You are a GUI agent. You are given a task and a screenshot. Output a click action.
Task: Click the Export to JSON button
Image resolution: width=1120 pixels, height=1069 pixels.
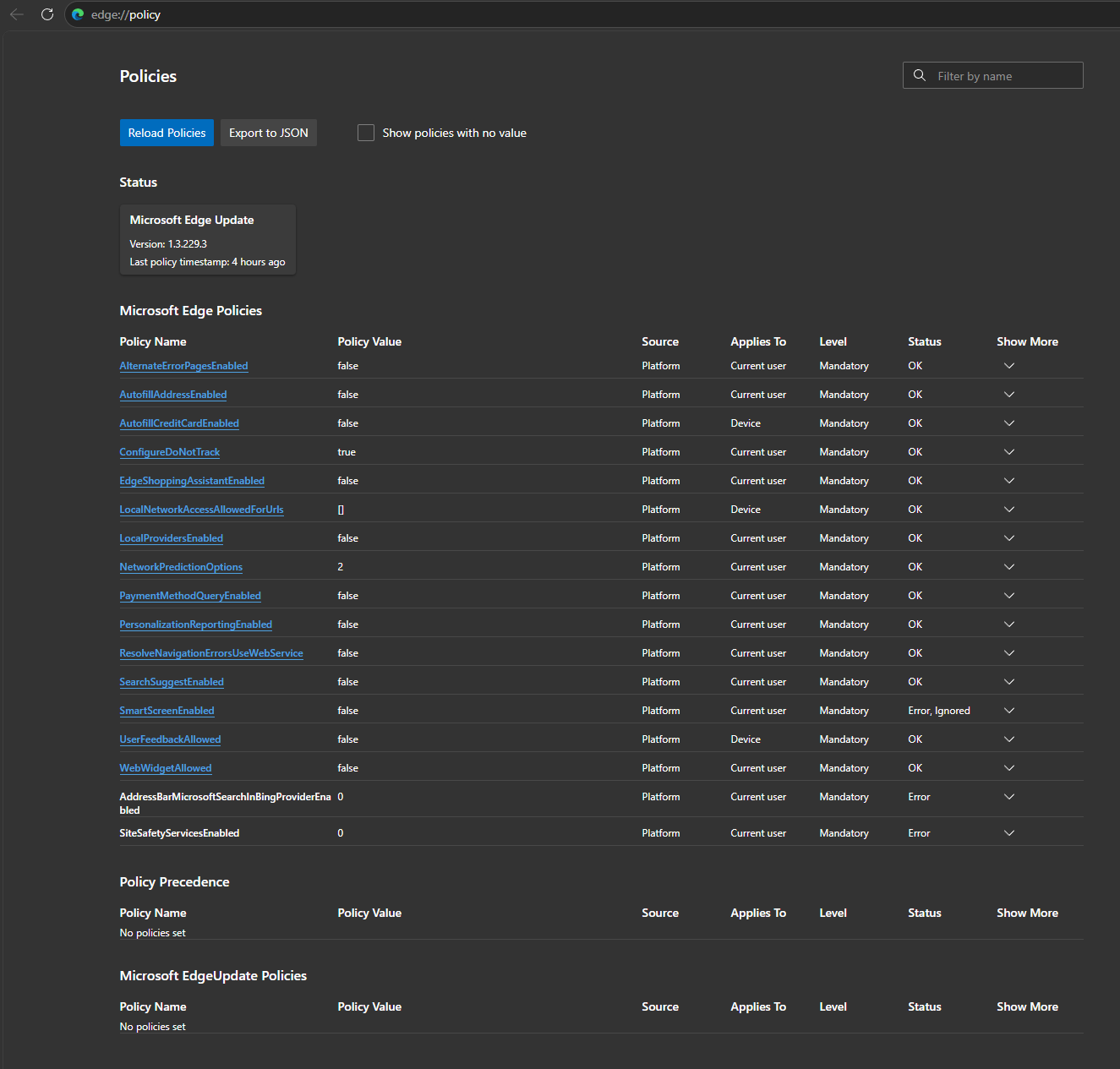coord(269,133)
